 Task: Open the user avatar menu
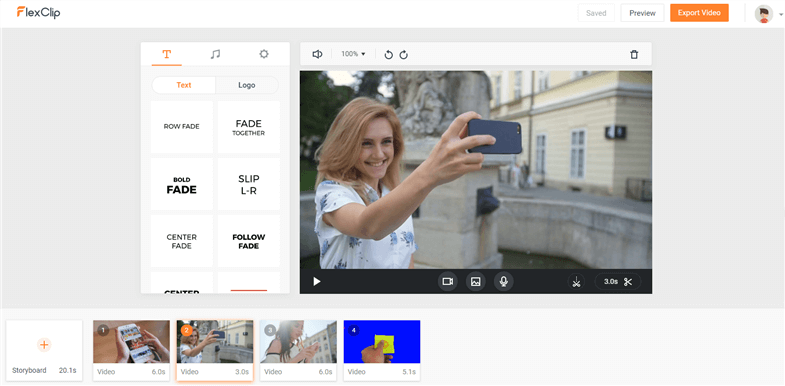pyautogui.click(x=764, y=14)
